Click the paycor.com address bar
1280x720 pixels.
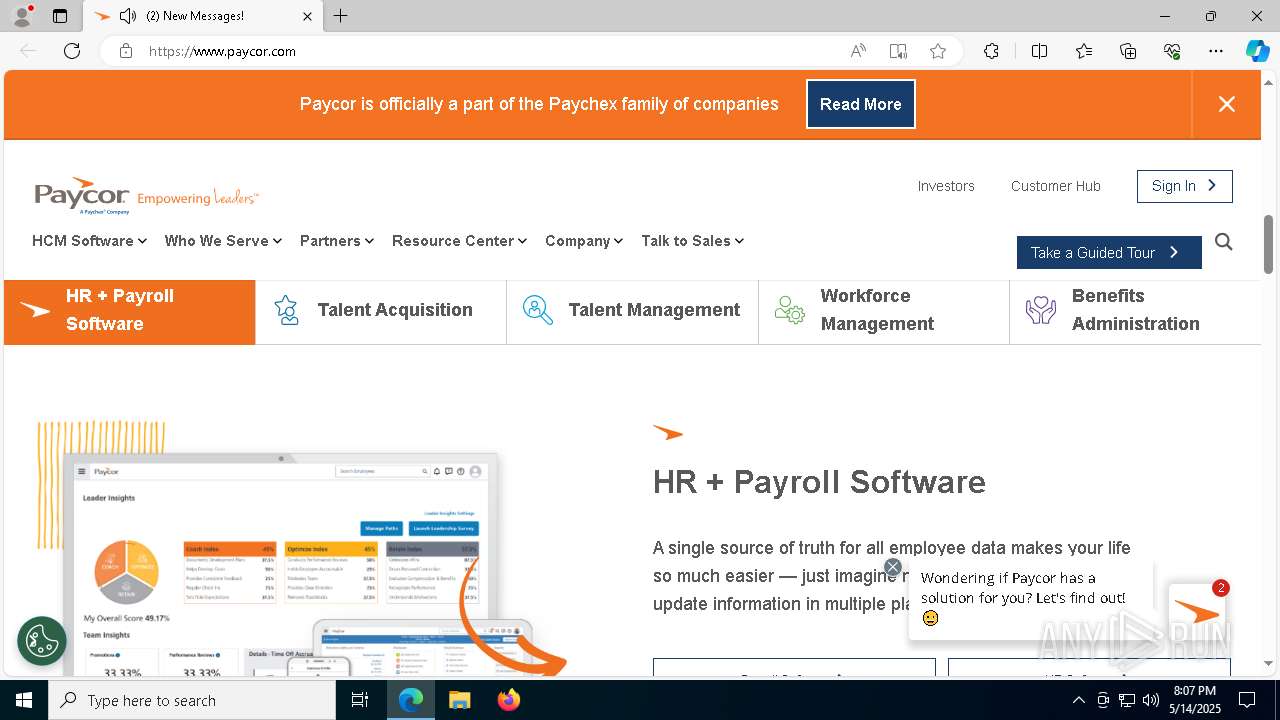point(480,51)
